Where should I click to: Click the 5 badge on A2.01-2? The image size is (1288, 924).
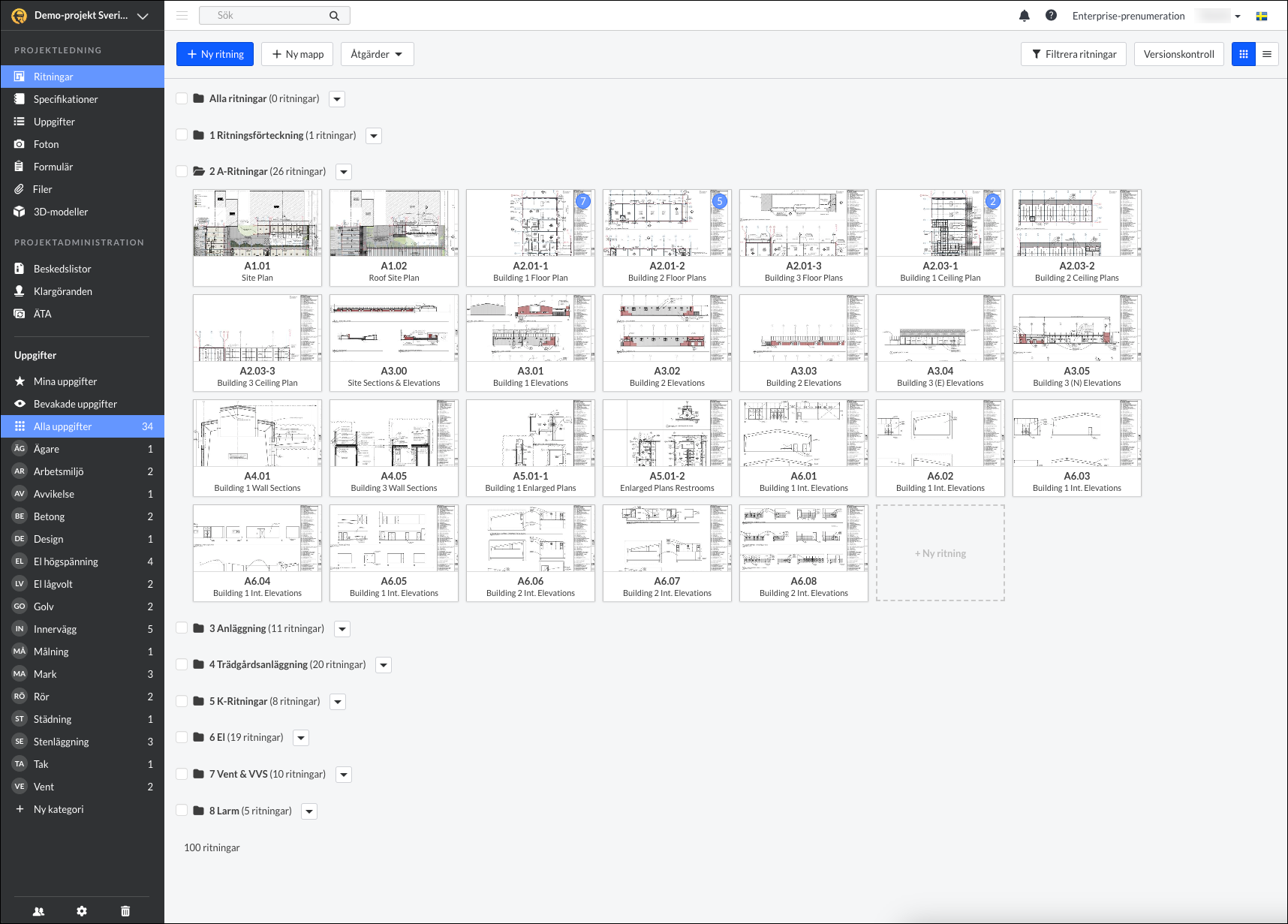tap(720, 201)
